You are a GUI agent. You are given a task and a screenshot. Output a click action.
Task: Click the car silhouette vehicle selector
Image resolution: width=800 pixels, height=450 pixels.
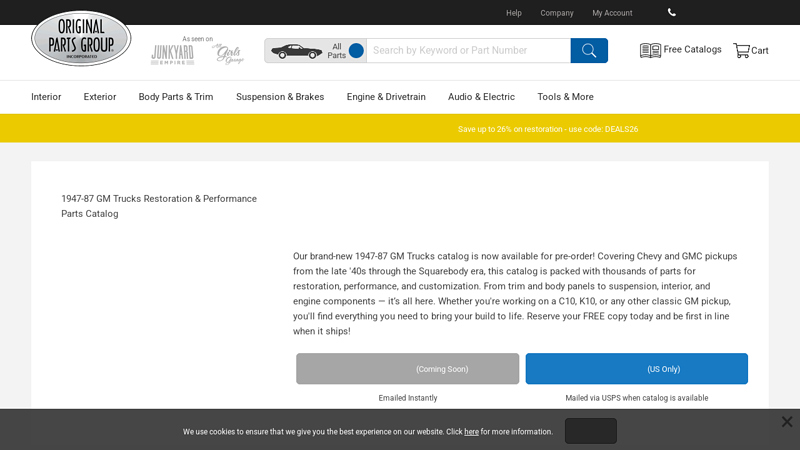click(297, 51)
